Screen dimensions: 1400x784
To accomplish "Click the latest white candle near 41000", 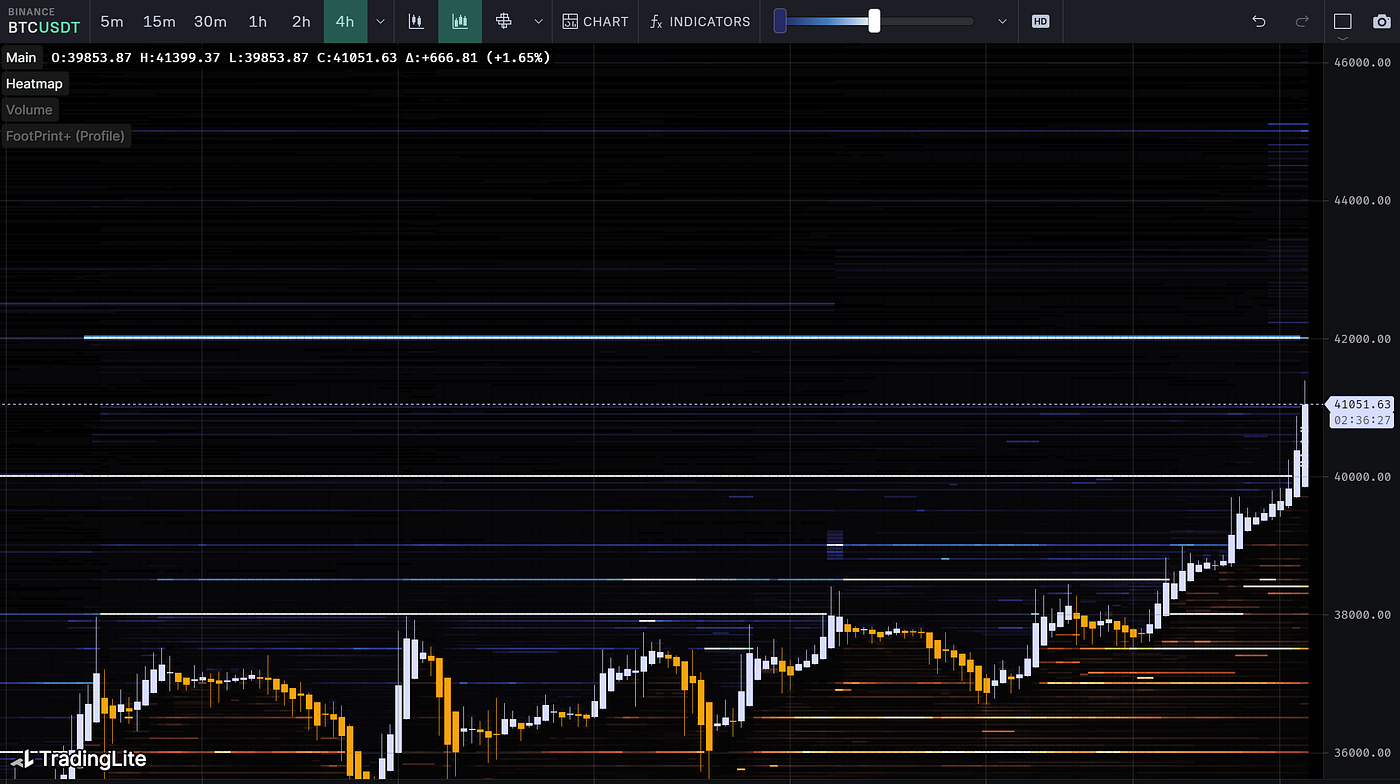I will coord(1305,445).
